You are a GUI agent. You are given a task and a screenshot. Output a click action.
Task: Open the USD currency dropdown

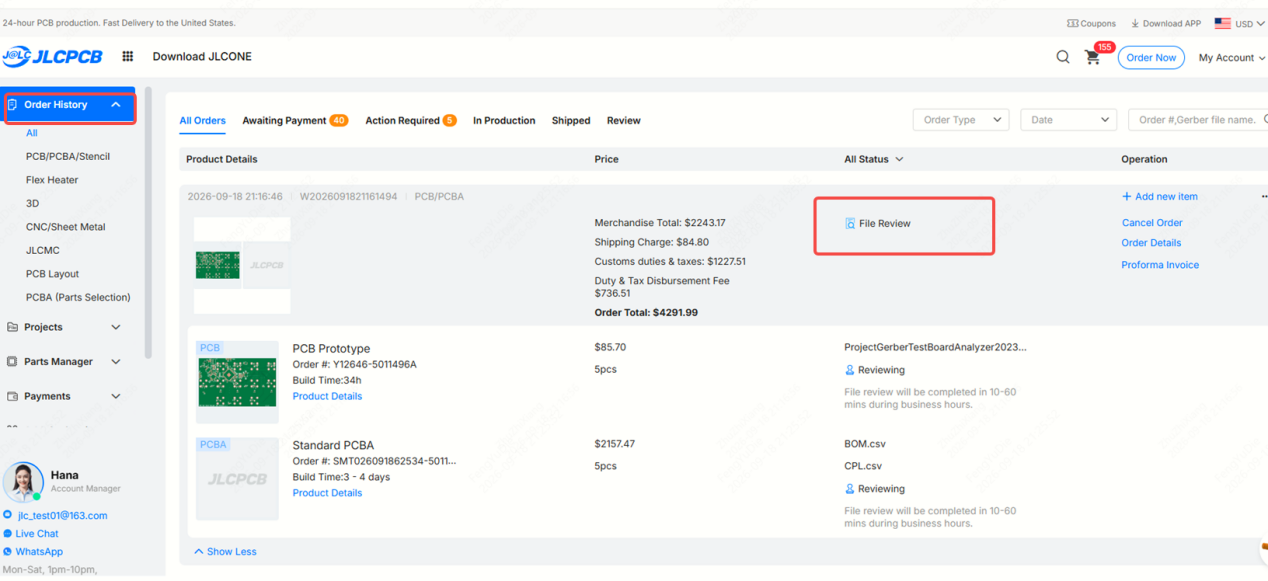pyautogui.click(x=1250, y=24)
